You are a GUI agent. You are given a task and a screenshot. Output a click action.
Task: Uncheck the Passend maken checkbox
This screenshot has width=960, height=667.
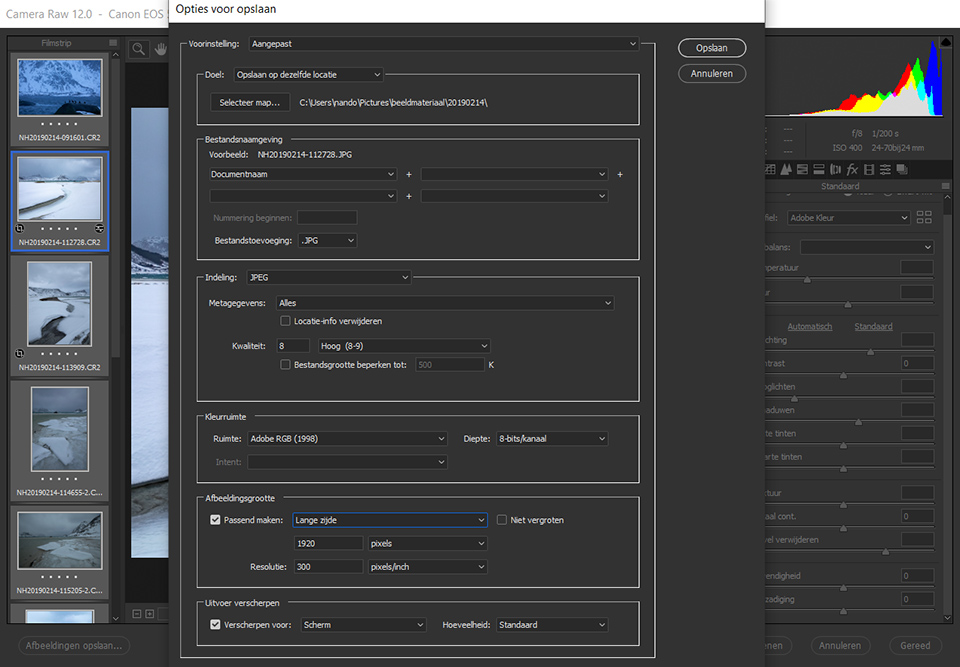pyautogui.click(x=215, y=520)
